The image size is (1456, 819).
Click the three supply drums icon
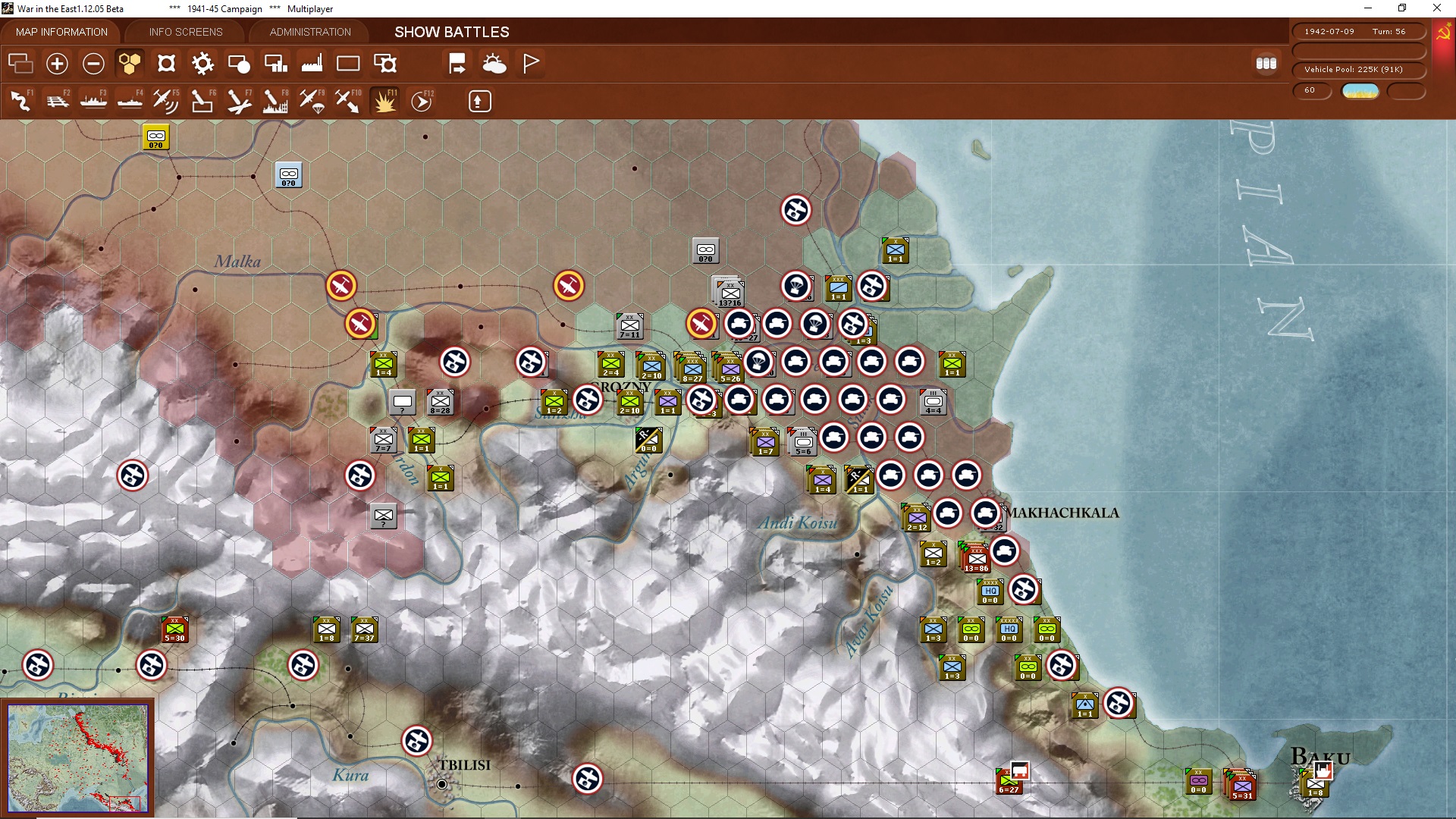click(1266, 64)
